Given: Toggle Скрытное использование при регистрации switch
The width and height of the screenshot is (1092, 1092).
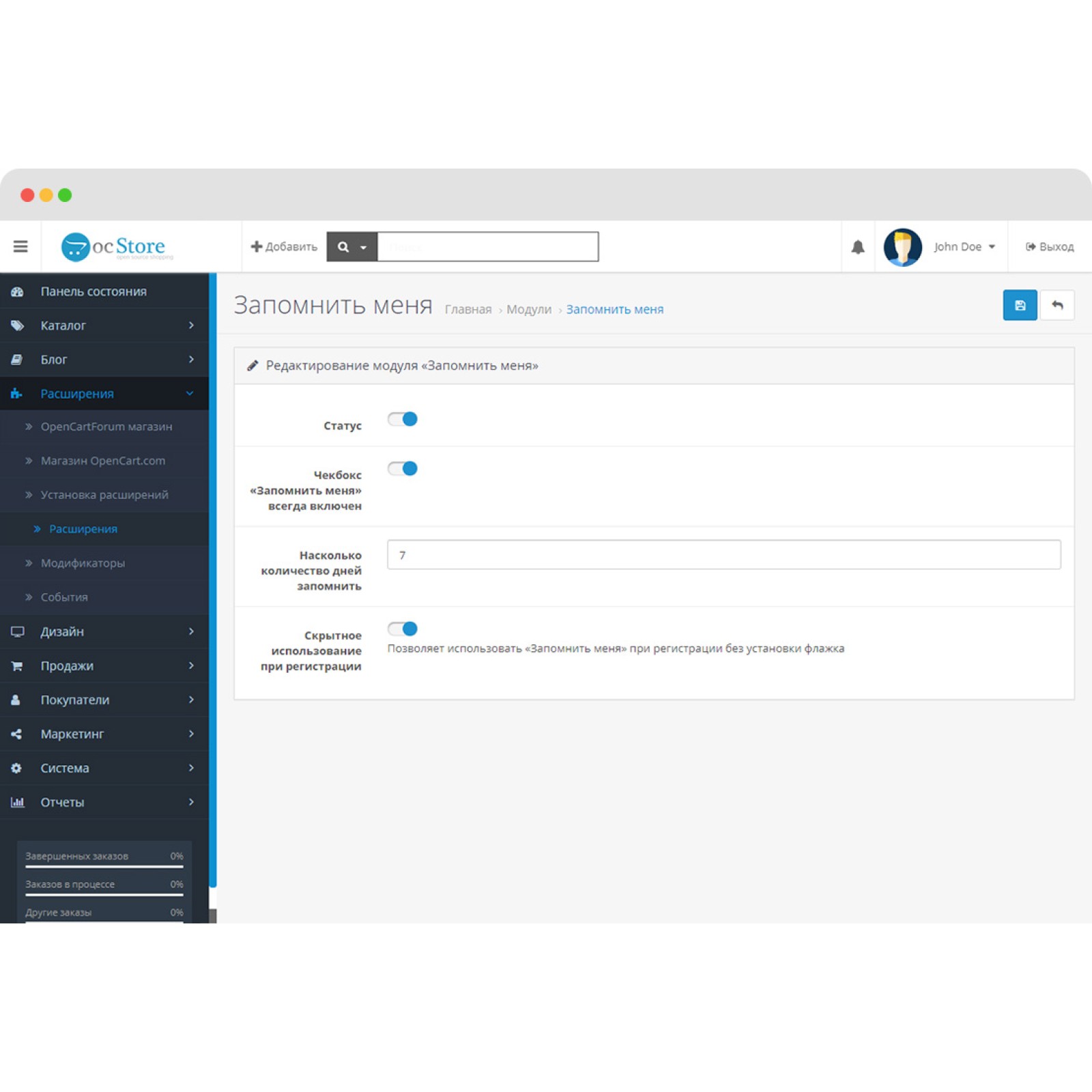Looking at the screenshot, I should tap(403, 629).
